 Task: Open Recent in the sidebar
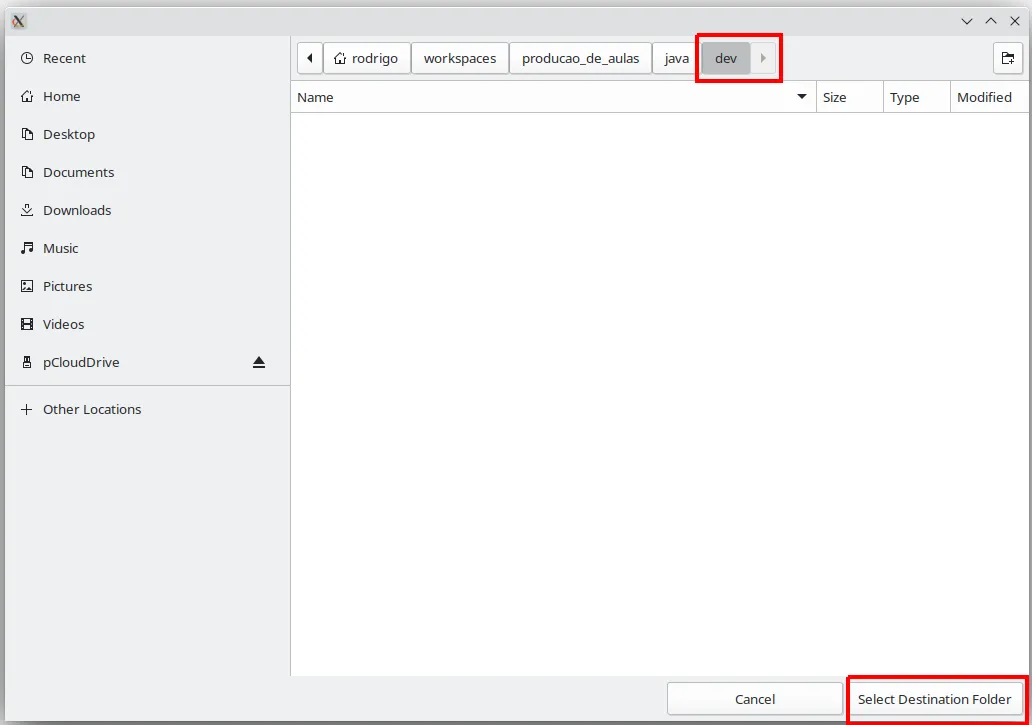click(147, 58)
